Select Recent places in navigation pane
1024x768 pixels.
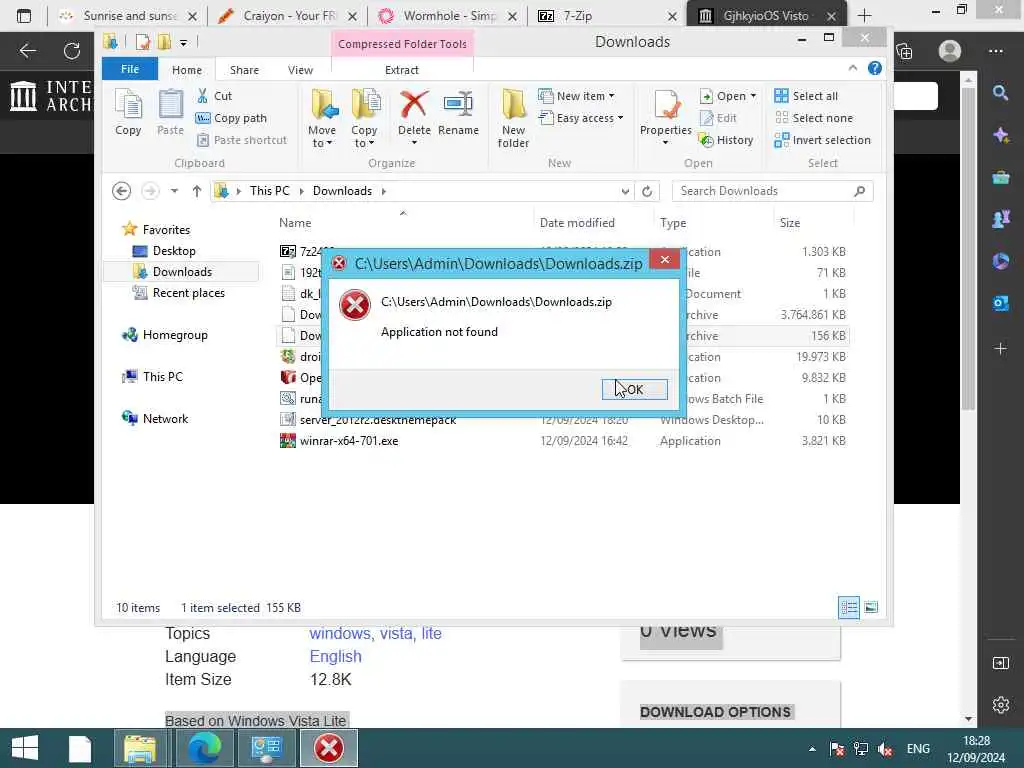click(x=188, y=293)
